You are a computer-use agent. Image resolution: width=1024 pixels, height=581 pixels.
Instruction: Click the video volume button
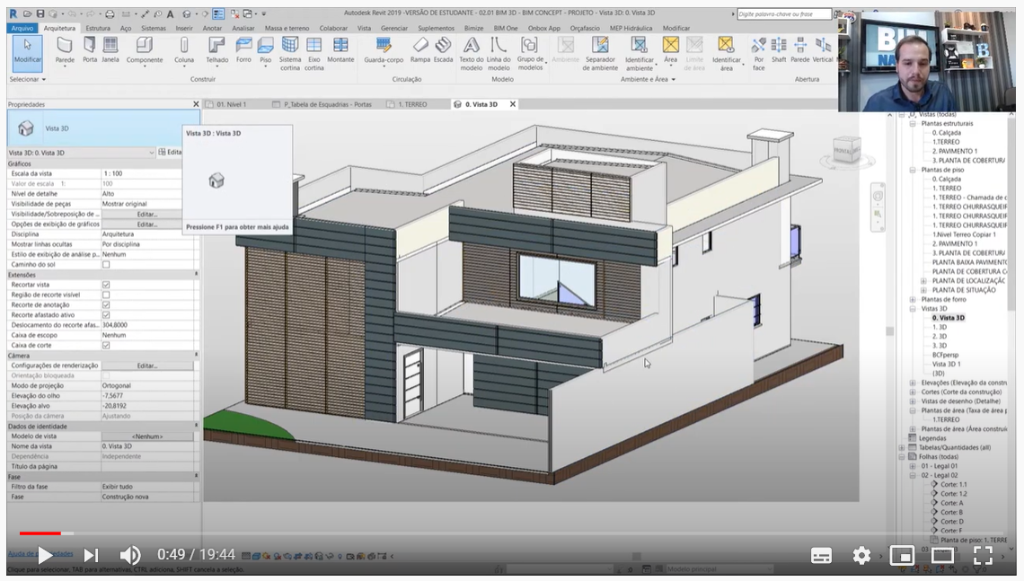[x=130, y=556]
